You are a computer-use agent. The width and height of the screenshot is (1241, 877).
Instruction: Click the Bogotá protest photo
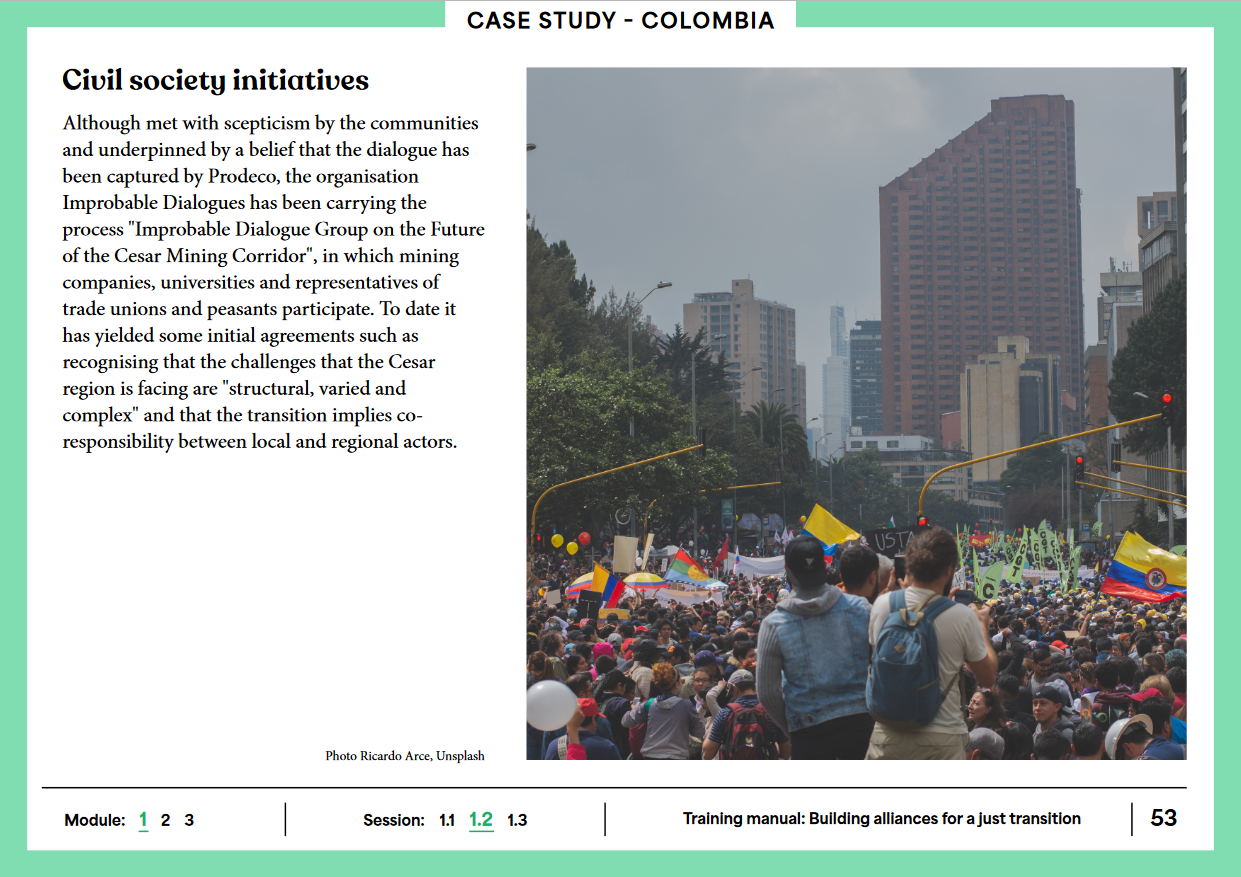(856, 413)
